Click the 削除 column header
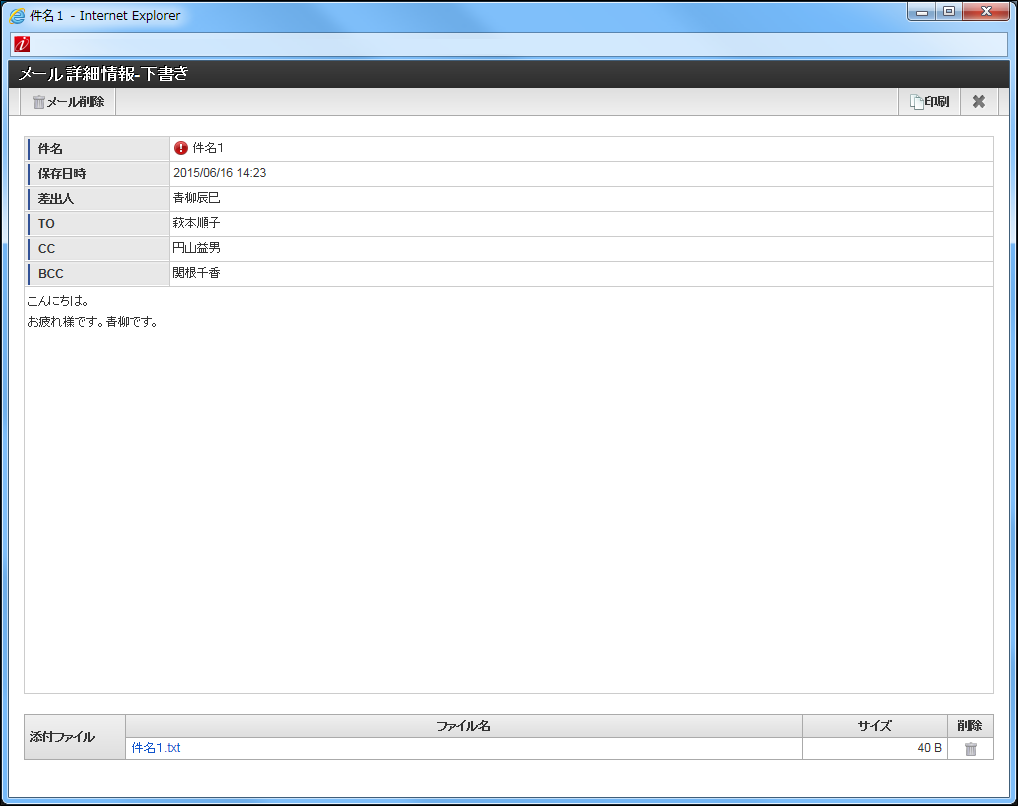Image resolution: width=1018 pixels, height=806 pixels. coord(970,726)
